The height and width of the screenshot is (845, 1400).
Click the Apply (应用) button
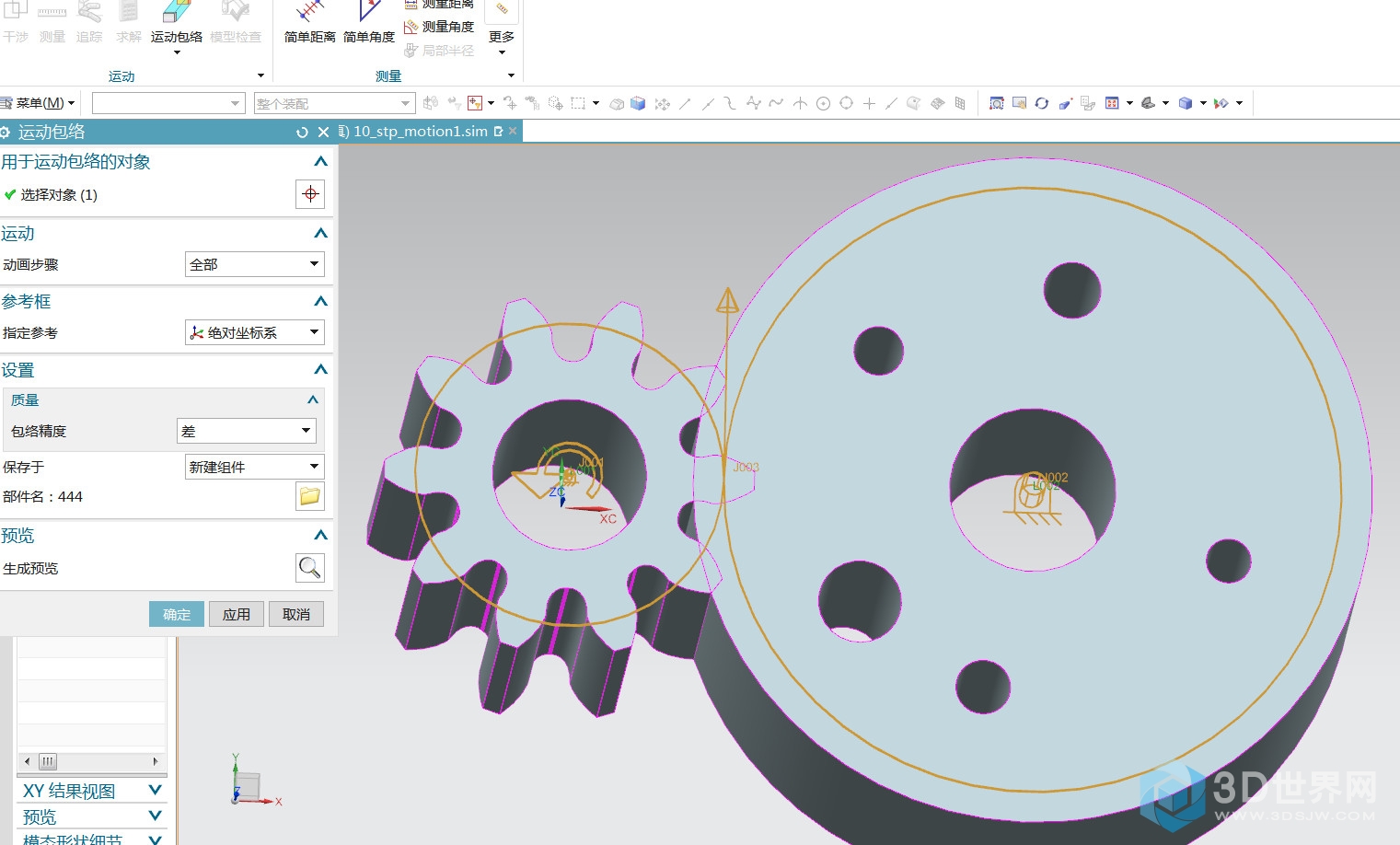[237, 614]
